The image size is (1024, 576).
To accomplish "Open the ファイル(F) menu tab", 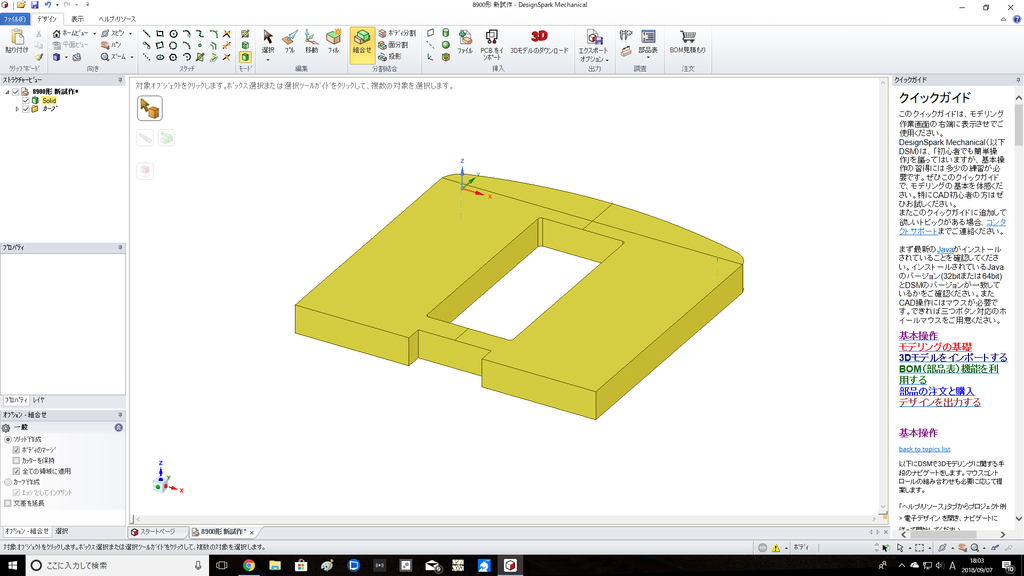I will [14, 19].
